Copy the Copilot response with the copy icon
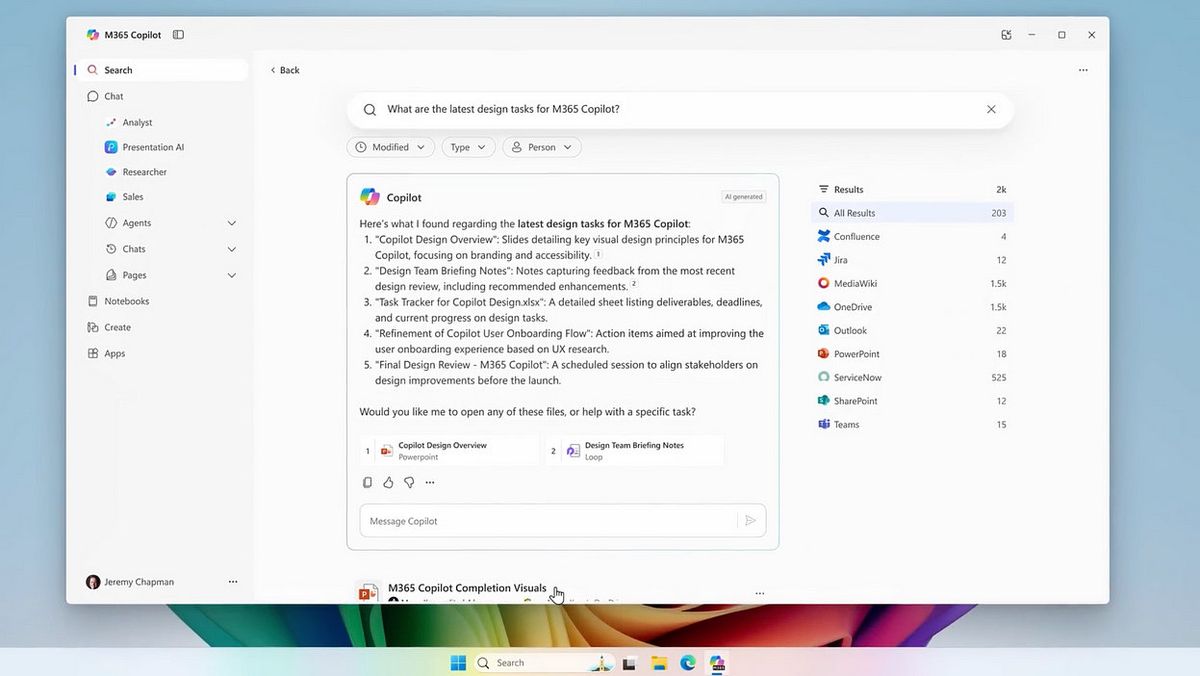The width and height of the screenshot is (1200, 676). pyautogui.click(x=367, y=482)
